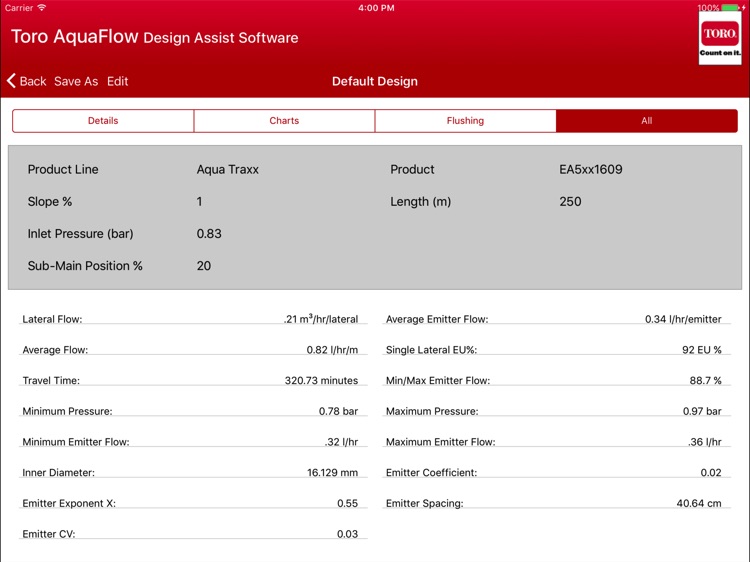The height and width of the screenshot is (562, 750).
Task: Tap the Product Line label
Action: pyautogui.click(x=63, y=169)
